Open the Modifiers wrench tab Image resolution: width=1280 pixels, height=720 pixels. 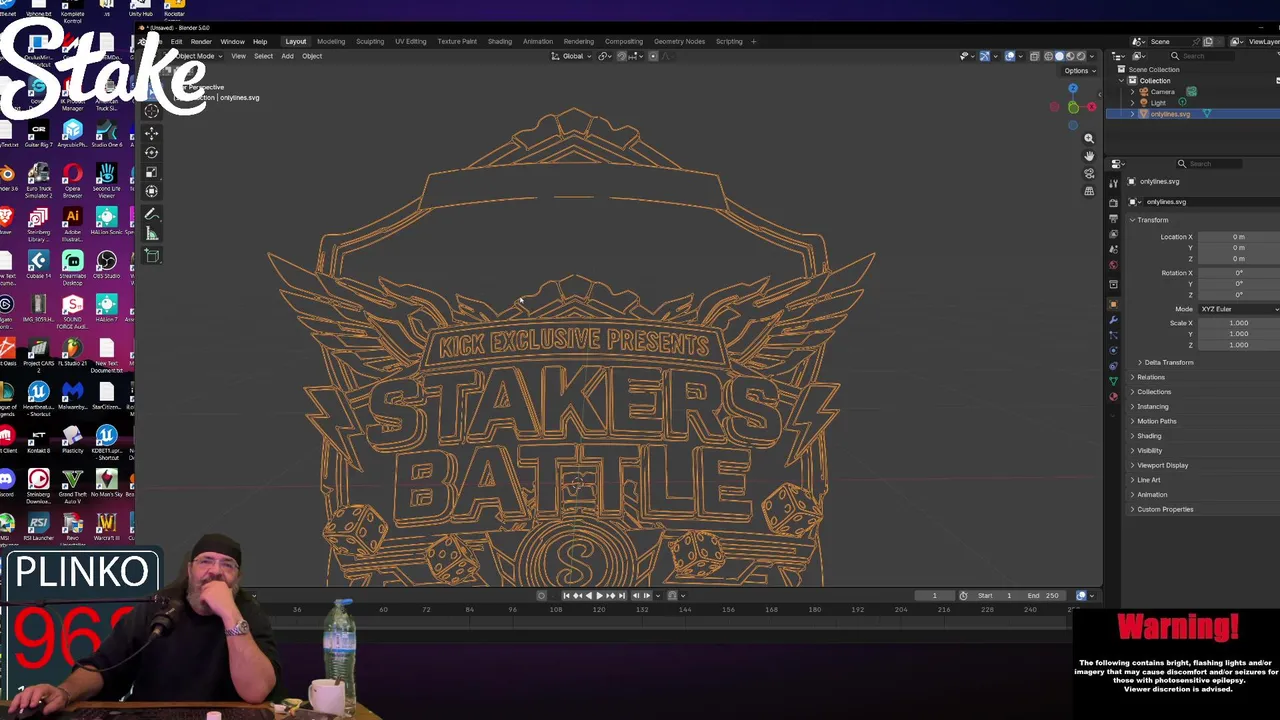pos(1113,320)
